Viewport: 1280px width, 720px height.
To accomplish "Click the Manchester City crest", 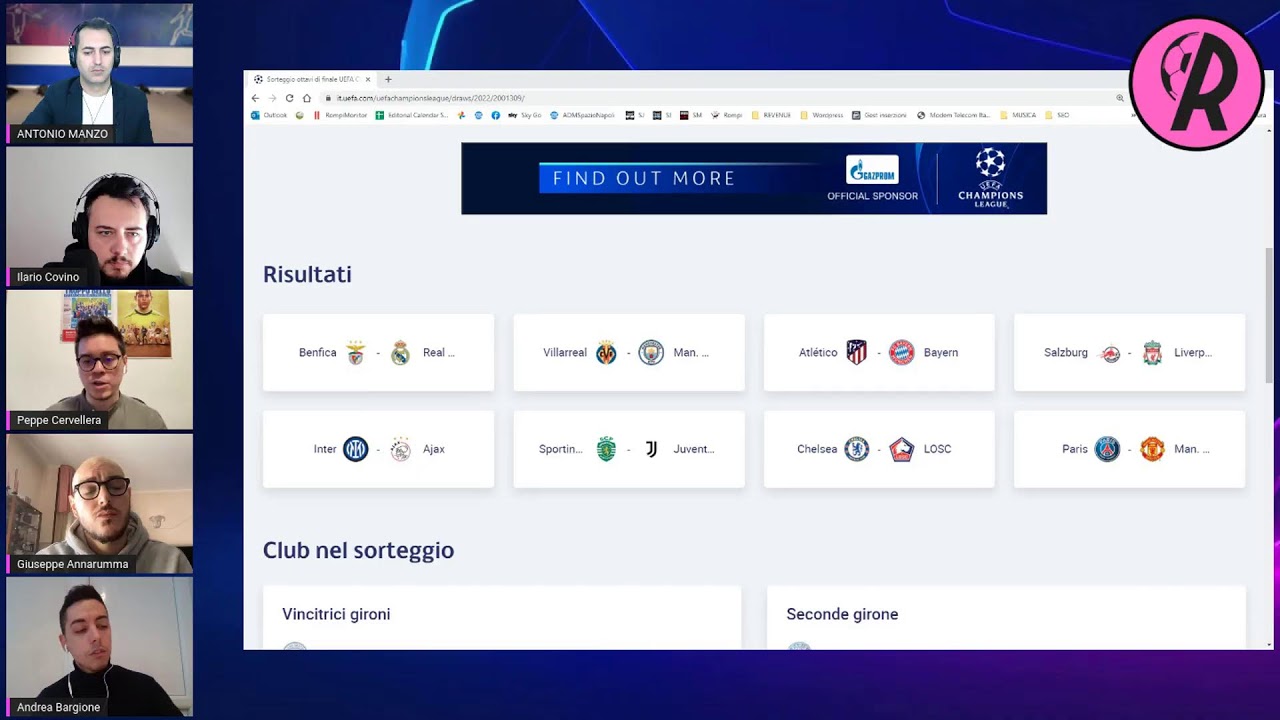I will (x=651, y=352).
